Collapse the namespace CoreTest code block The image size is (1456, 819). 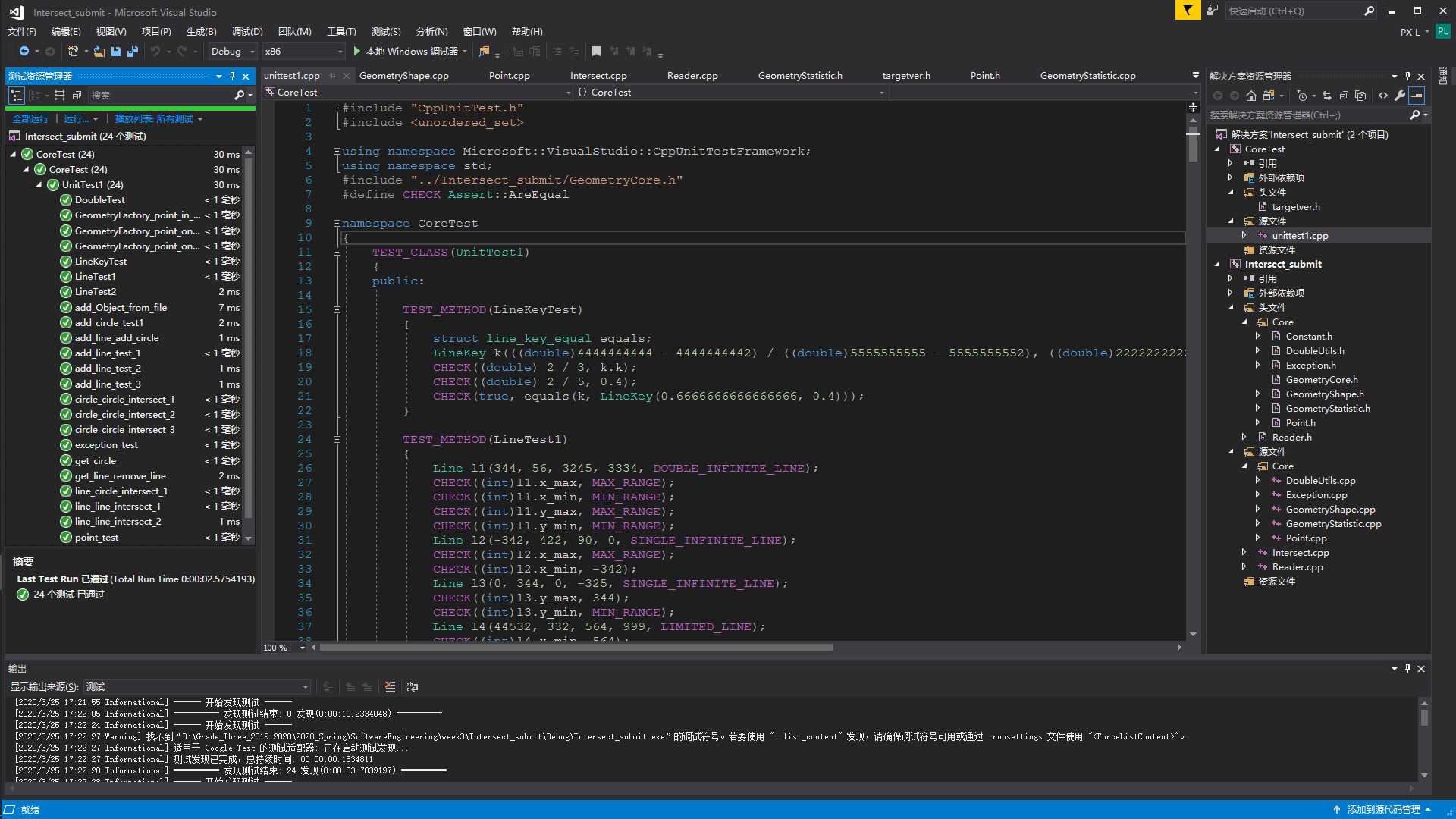pyautogui.click(x=337, y=223)
